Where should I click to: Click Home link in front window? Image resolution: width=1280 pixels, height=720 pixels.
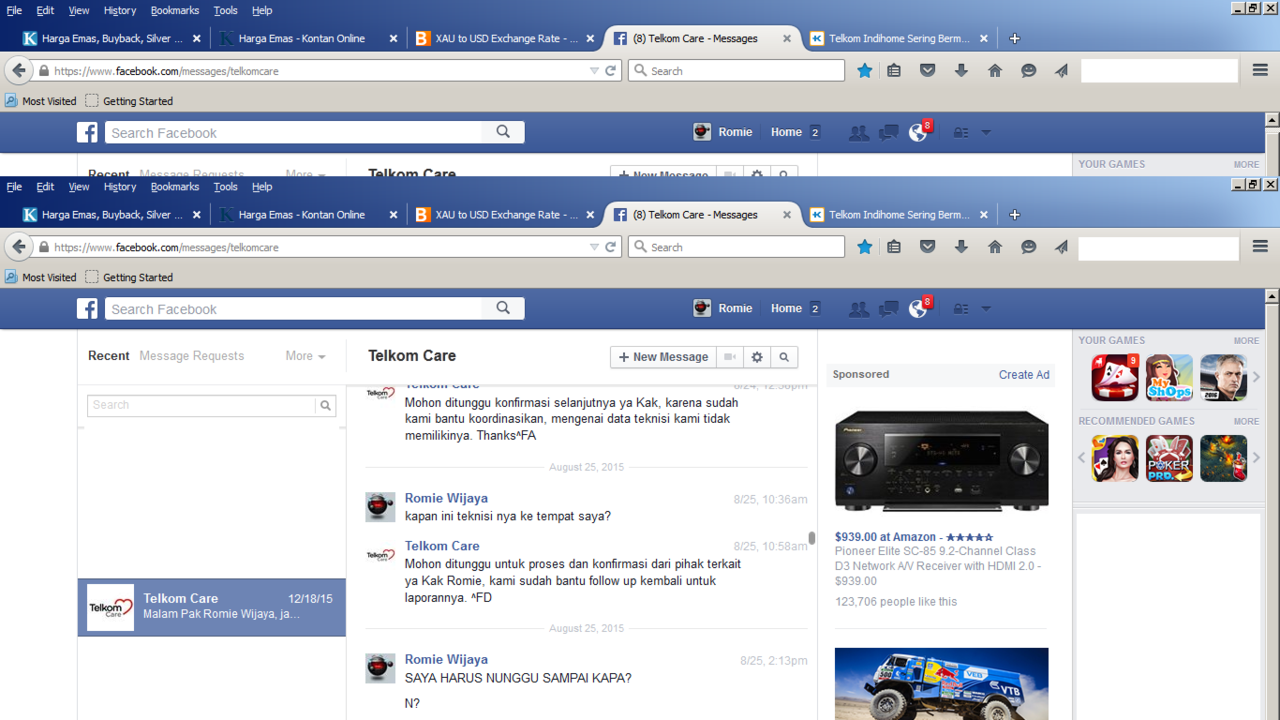786,309
